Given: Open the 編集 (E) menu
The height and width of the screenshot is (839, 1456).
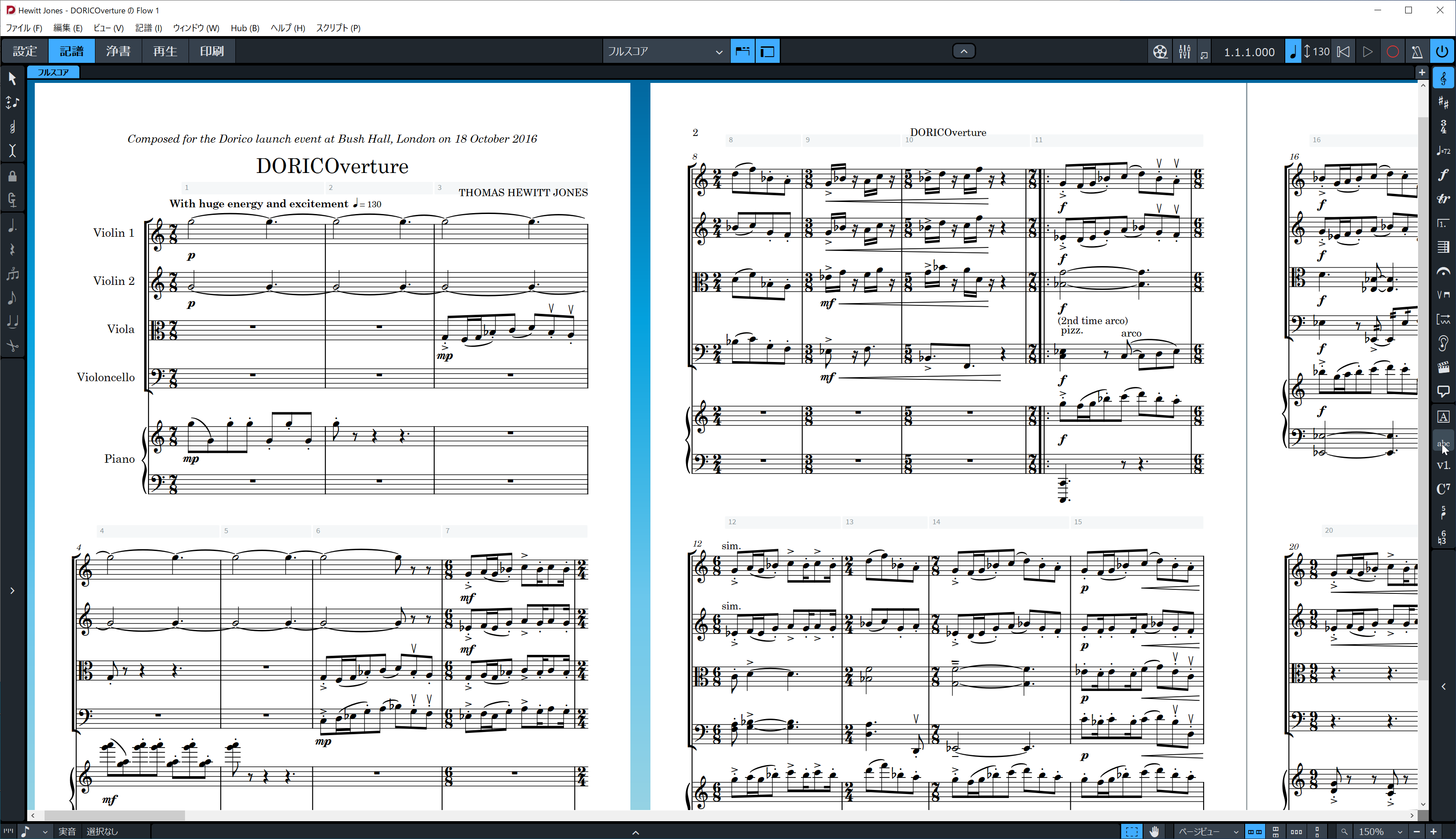Looking at the screenshot, I should [x=67, y=28].
